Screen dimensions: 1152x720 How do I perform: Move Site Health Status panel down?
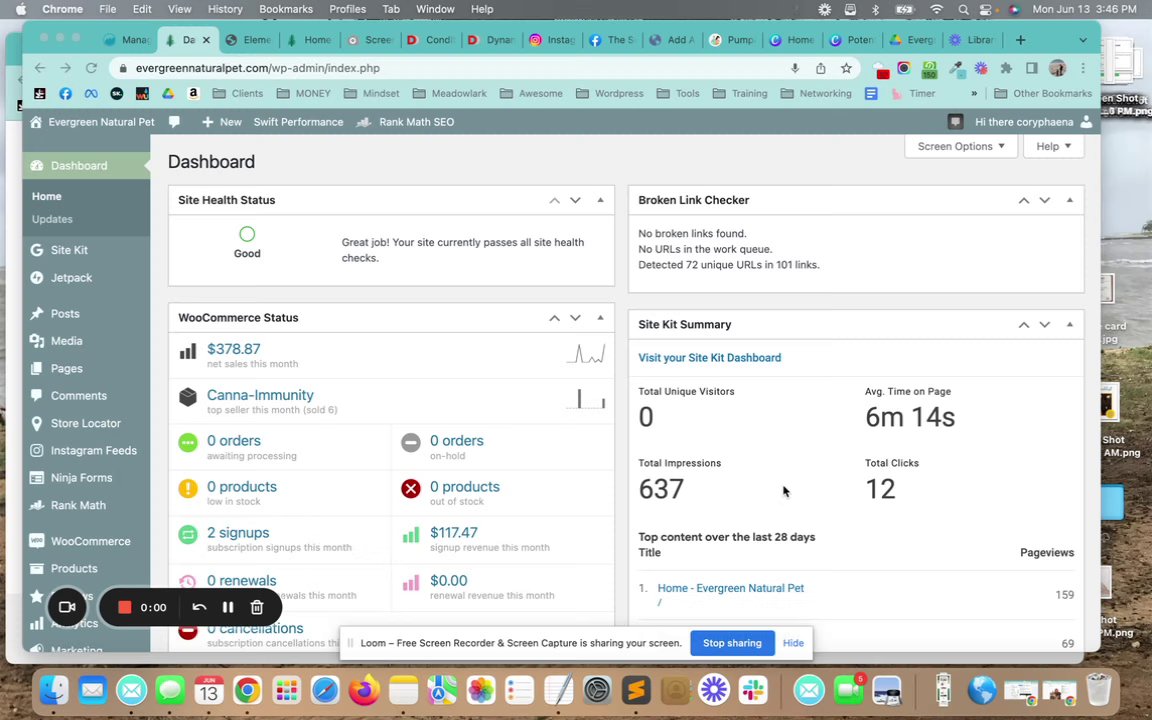(575, 200)
